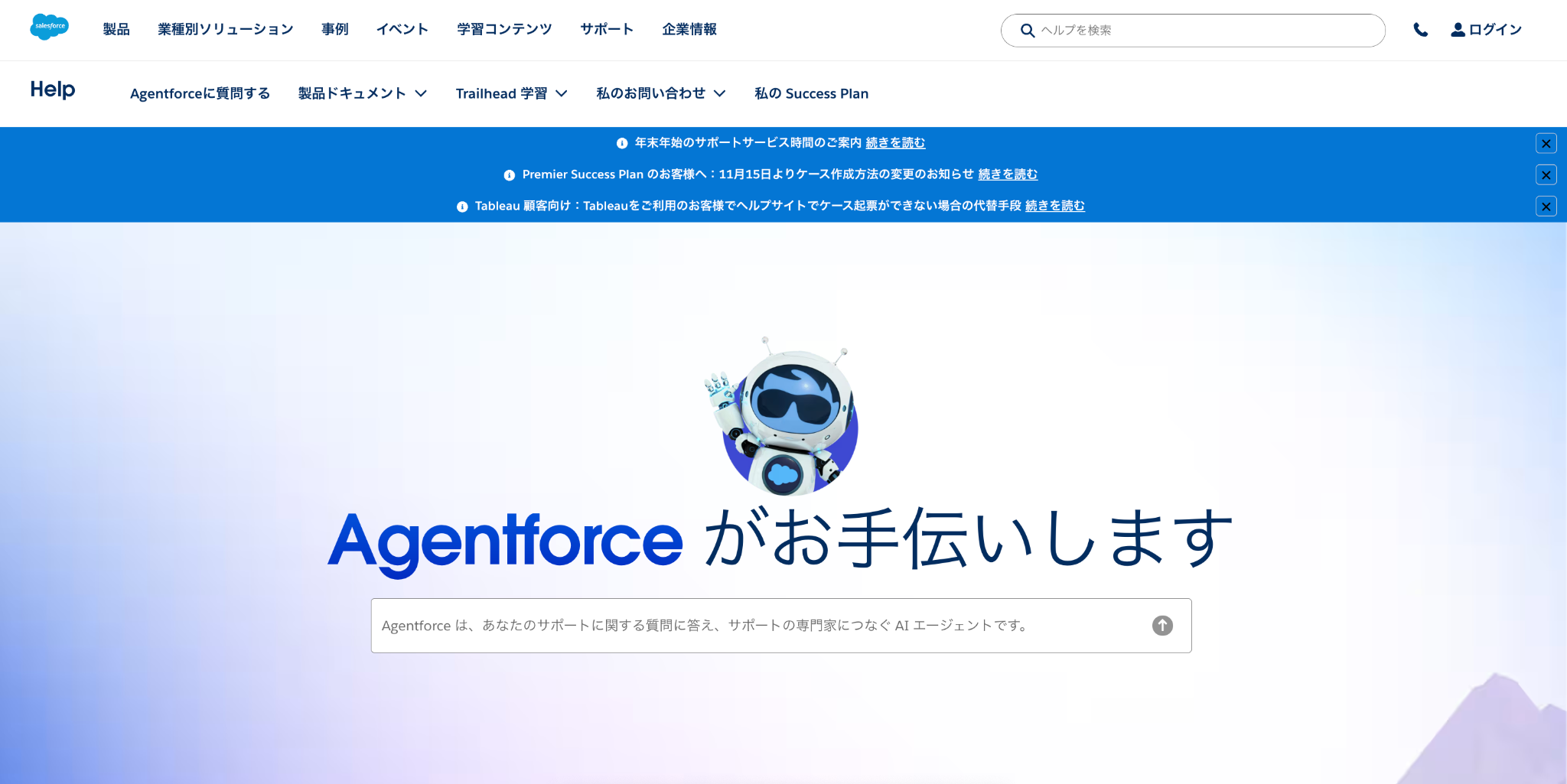Go to Agentforceに質問する

coord(200,93)
